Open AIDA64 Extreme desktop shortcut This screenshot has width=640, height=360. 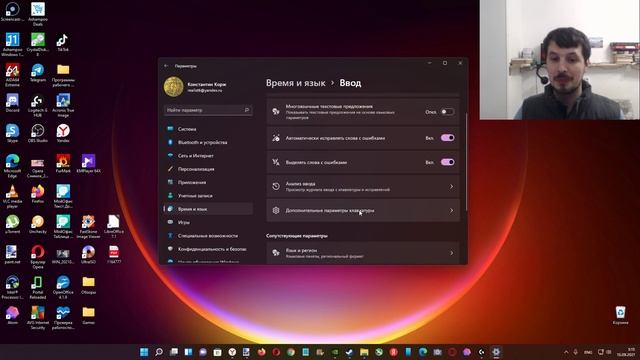pos(12,75)
